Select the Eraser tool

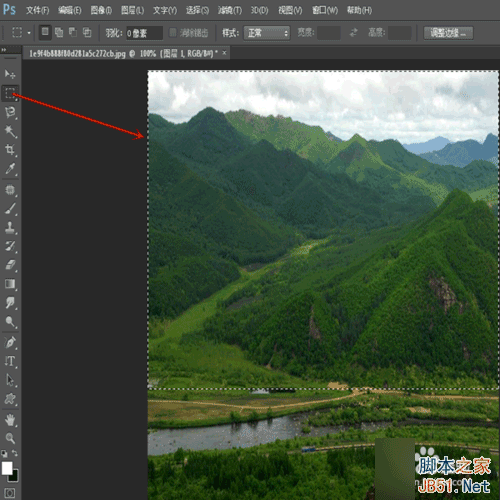coord(10,265)
